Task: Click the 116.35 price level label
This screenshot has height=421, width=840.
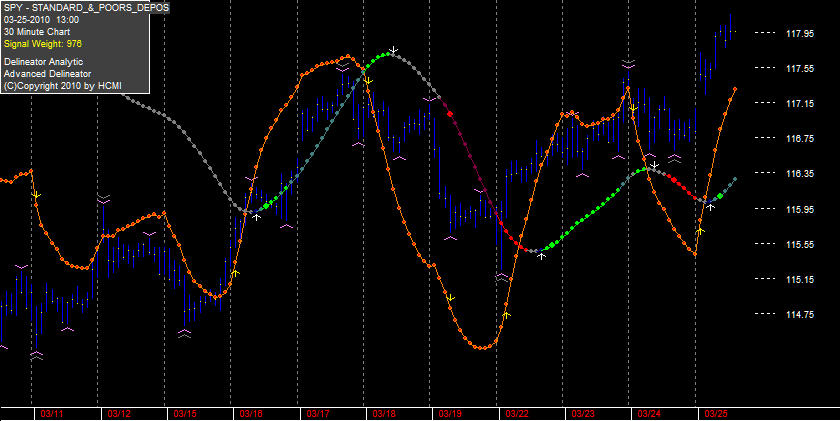Action: coord(800,174)
